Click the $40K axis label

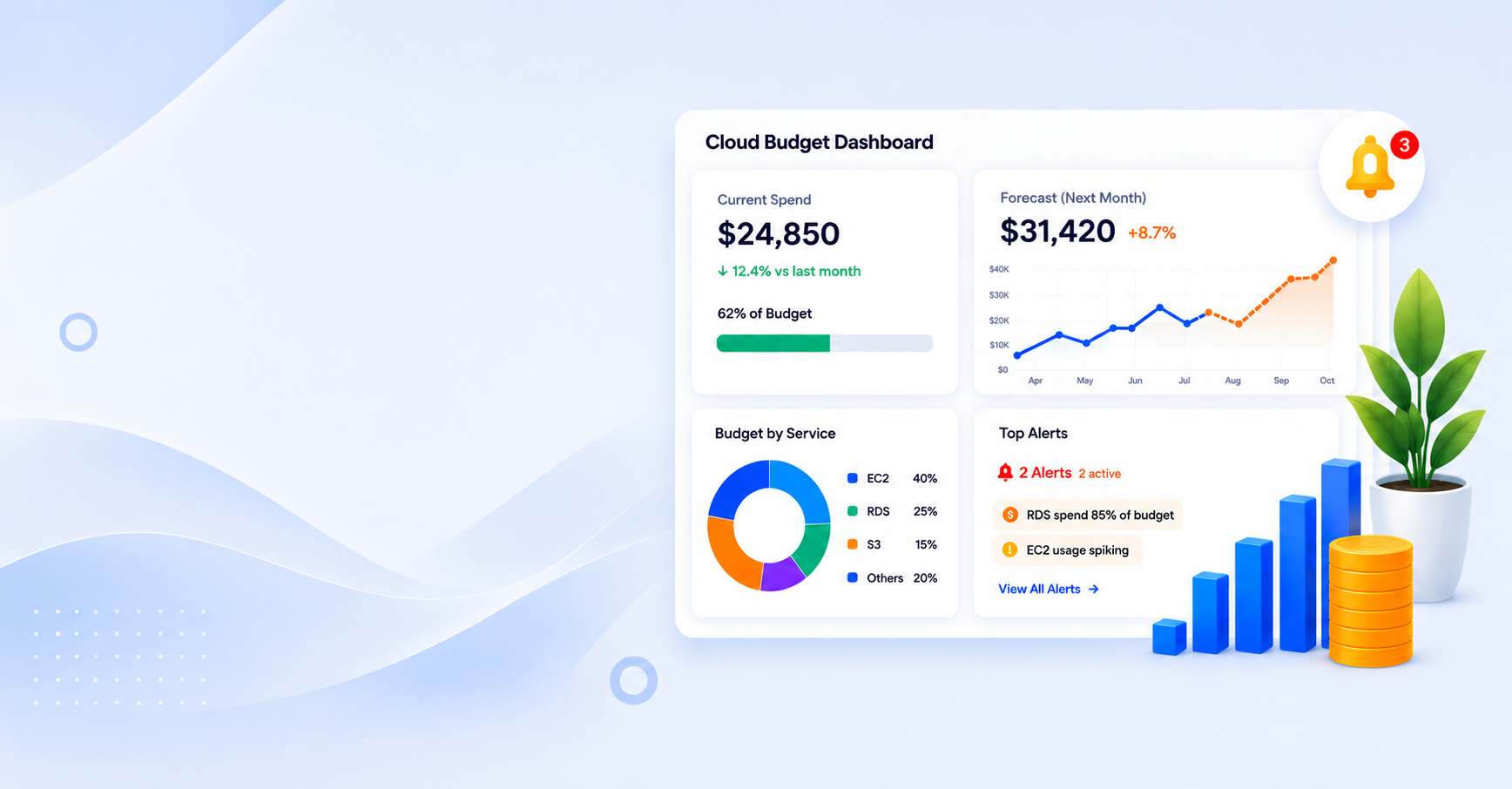point(999,269)
